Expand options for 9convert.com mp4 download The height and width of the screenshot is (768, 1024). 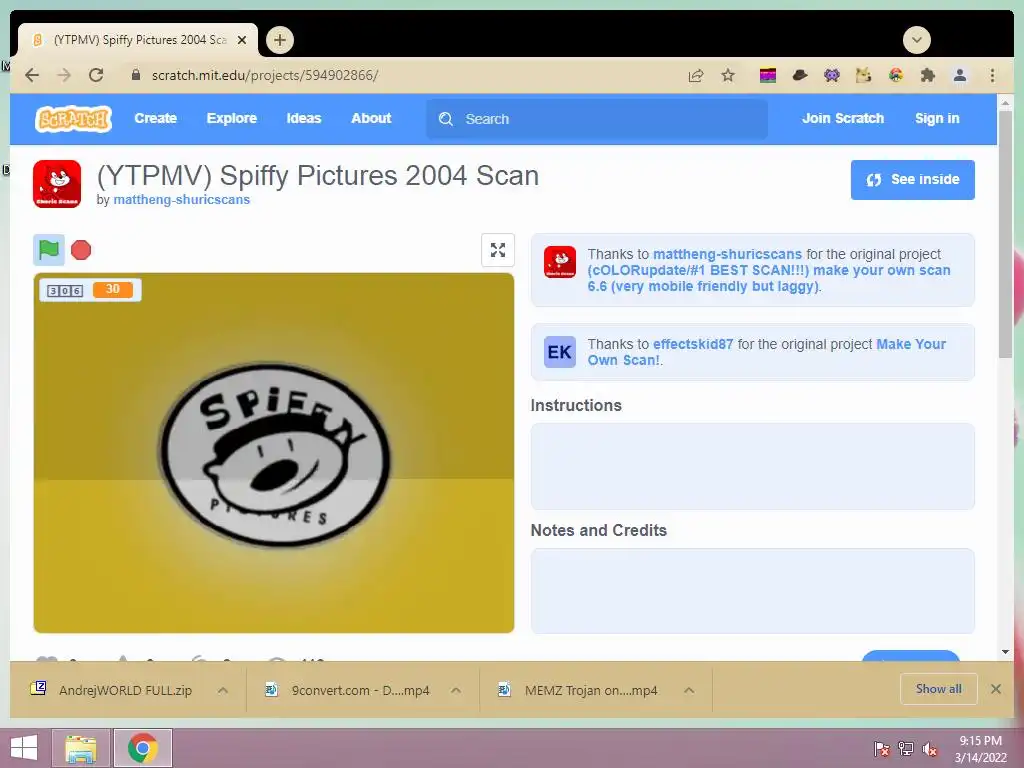(x=456, y=690)
